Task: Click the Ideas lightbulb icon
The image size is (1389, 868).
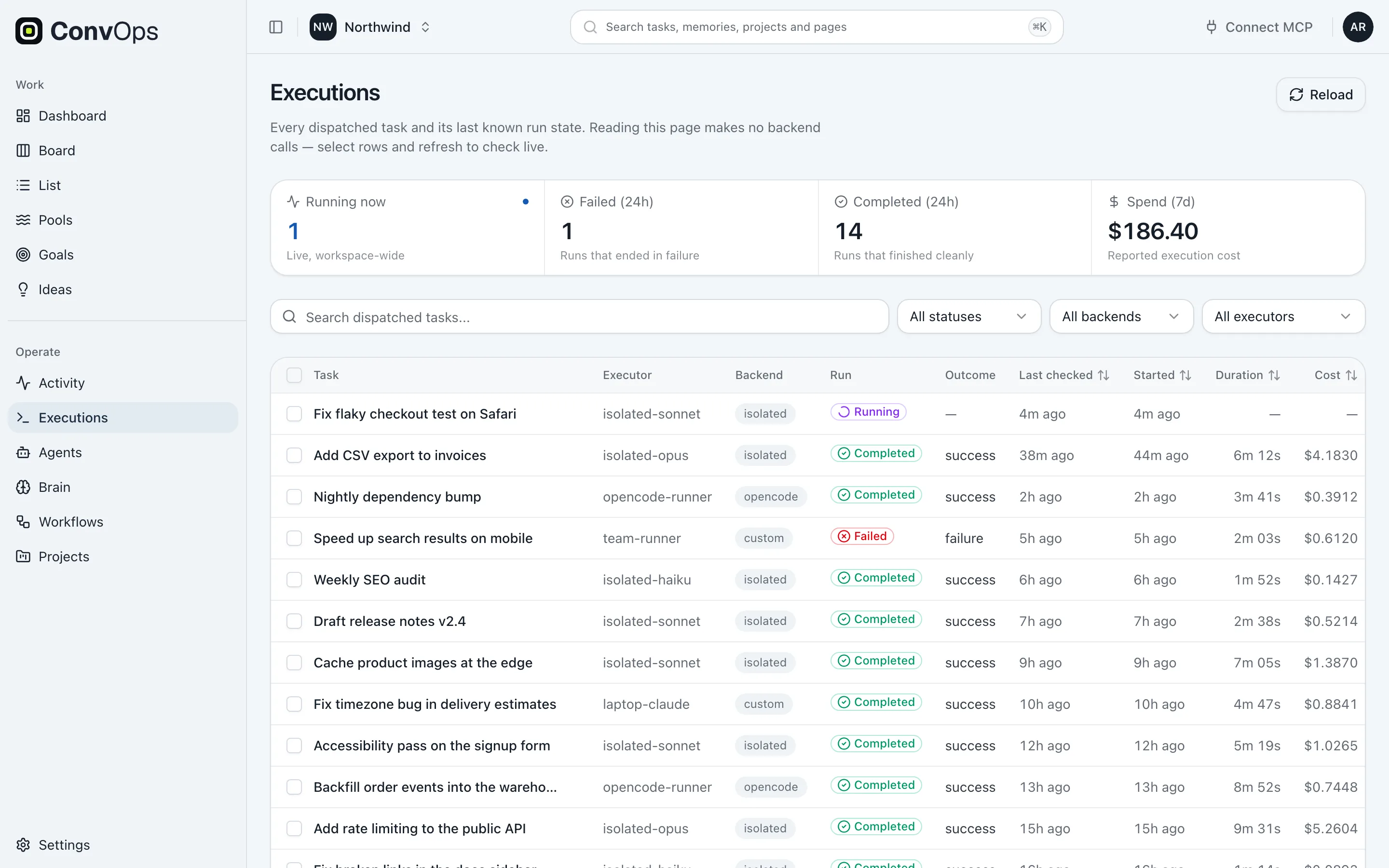Action: pyautogui.click(x=23, y=289)
